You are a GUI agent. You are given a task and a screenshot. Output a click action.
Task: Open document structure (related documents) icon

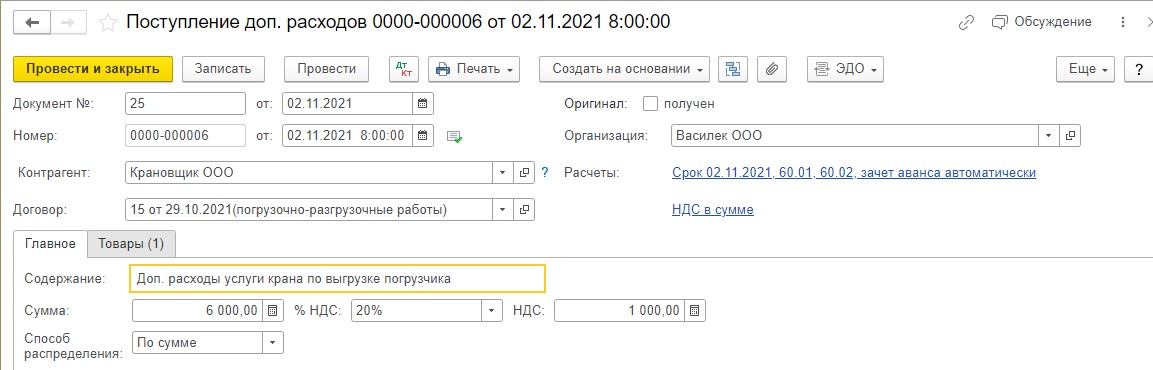pyautogui.click(x=733, y=68)
